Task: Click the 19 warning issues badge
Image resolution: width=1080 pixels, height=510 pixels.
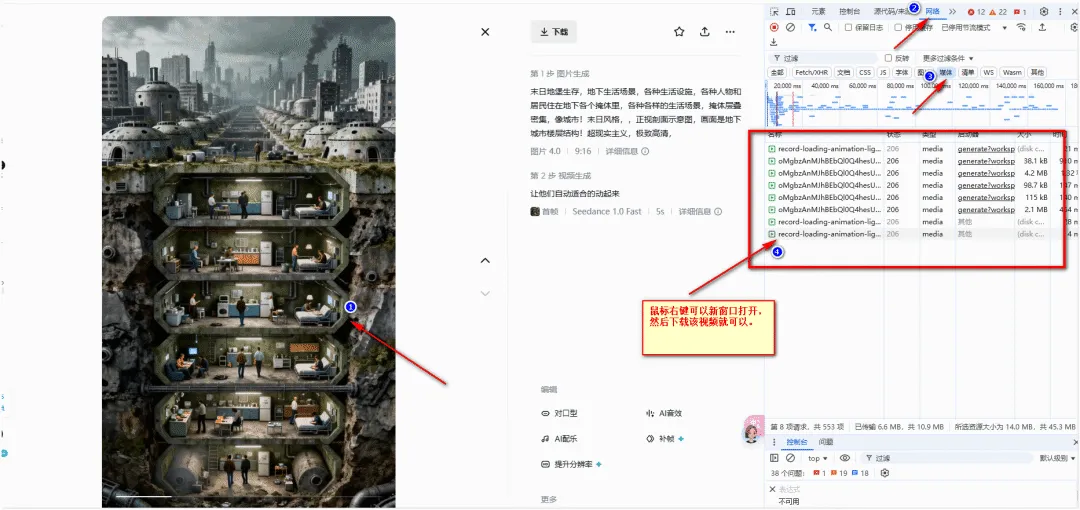Action: click(x=839, y=473)
